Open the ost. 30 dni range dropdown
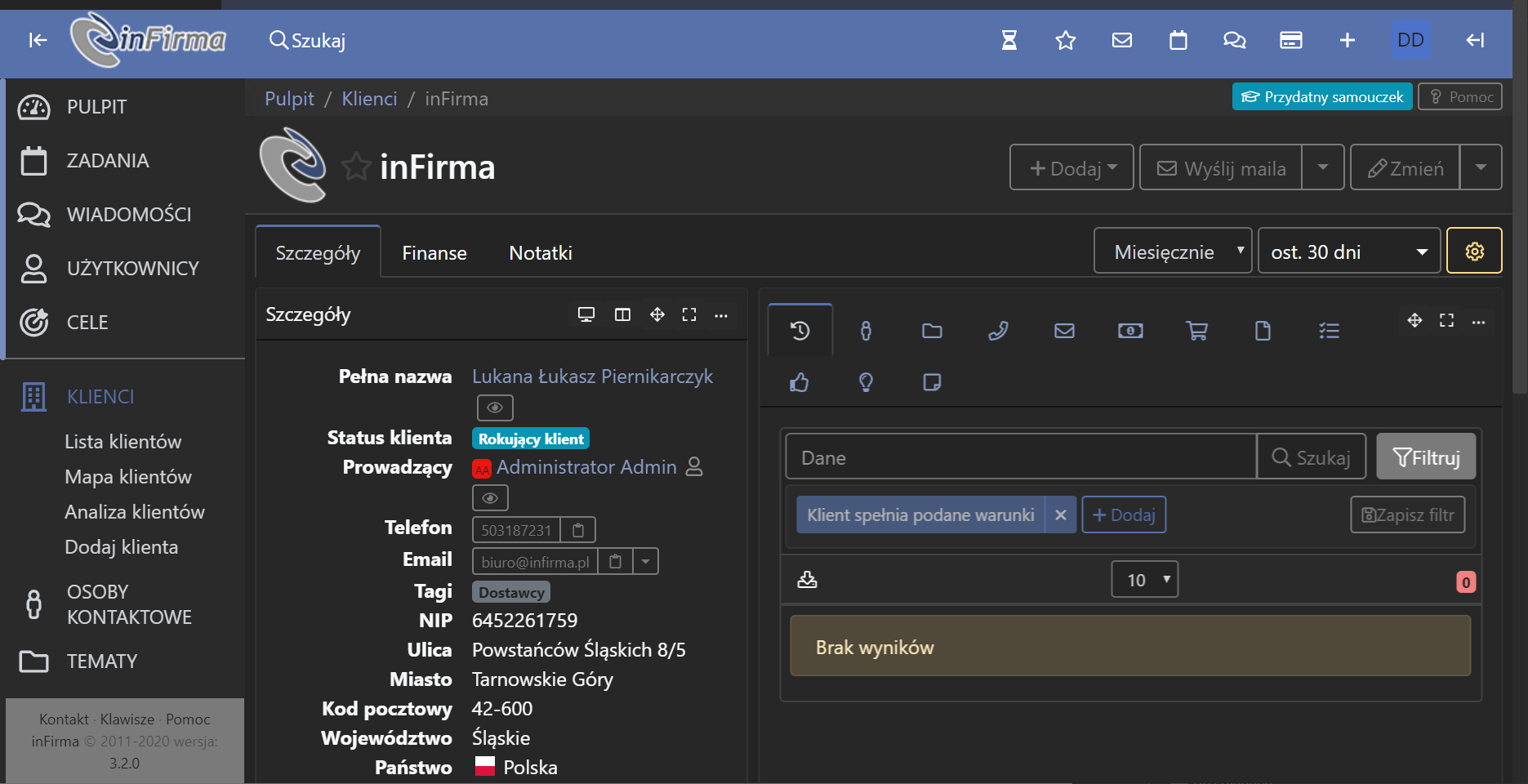This screenshot has height=784, width=1528. (x=1349, y=251)
